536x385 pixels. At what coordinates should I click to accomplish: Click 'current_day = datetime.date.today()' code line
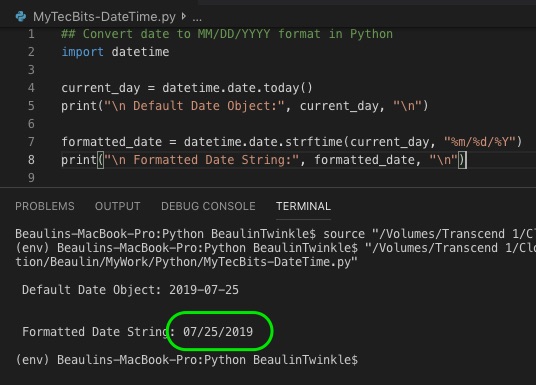(187, 88)
